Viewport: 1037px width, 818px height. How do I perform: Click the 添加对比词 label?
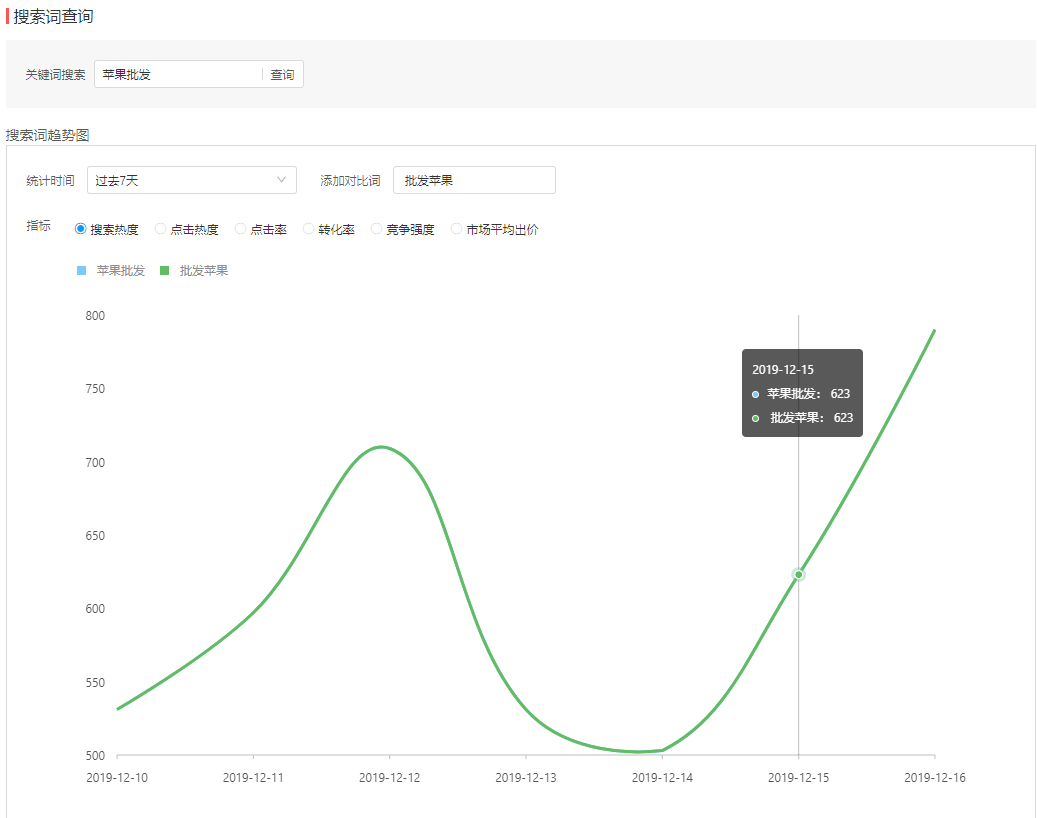[x=351, y=180]
